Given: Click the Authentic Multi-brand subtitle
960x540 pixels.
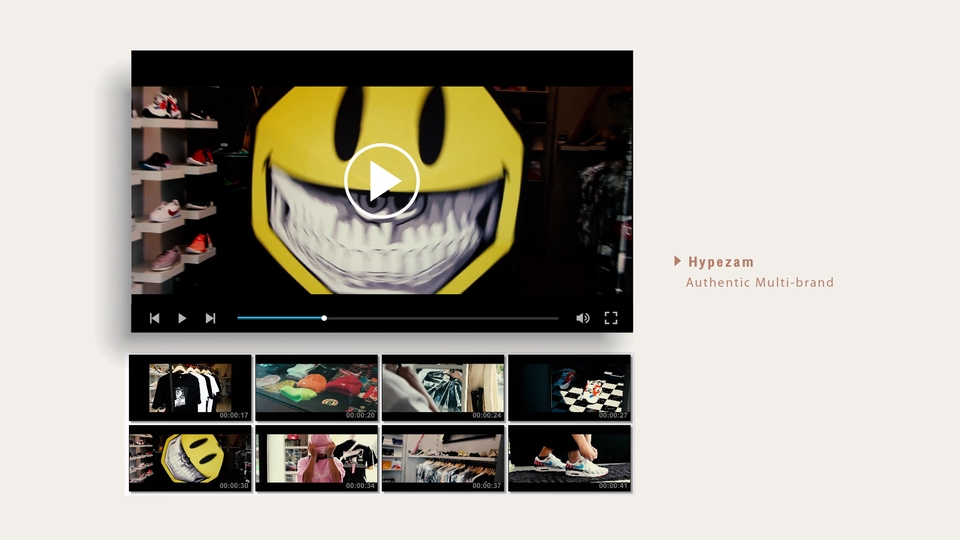Looking at the screenshot, I should point(760,282).
